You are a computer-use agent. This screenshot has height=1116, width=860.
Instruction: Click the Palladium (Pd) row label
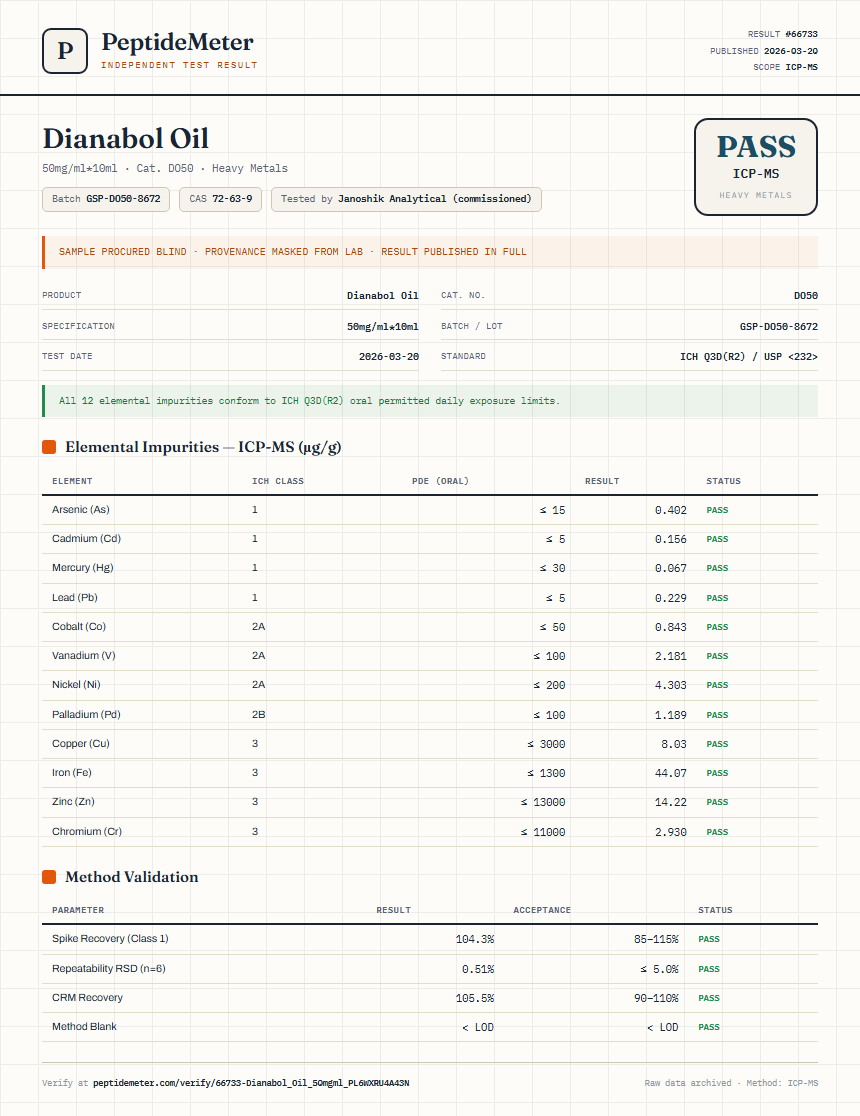point(86,715)
